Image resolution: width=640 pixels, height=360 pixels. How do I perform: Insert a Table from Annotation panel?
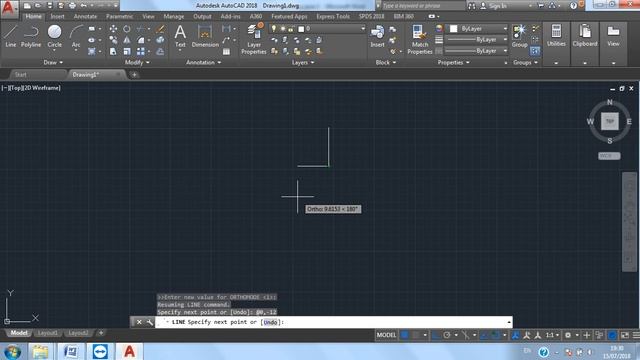227,52
